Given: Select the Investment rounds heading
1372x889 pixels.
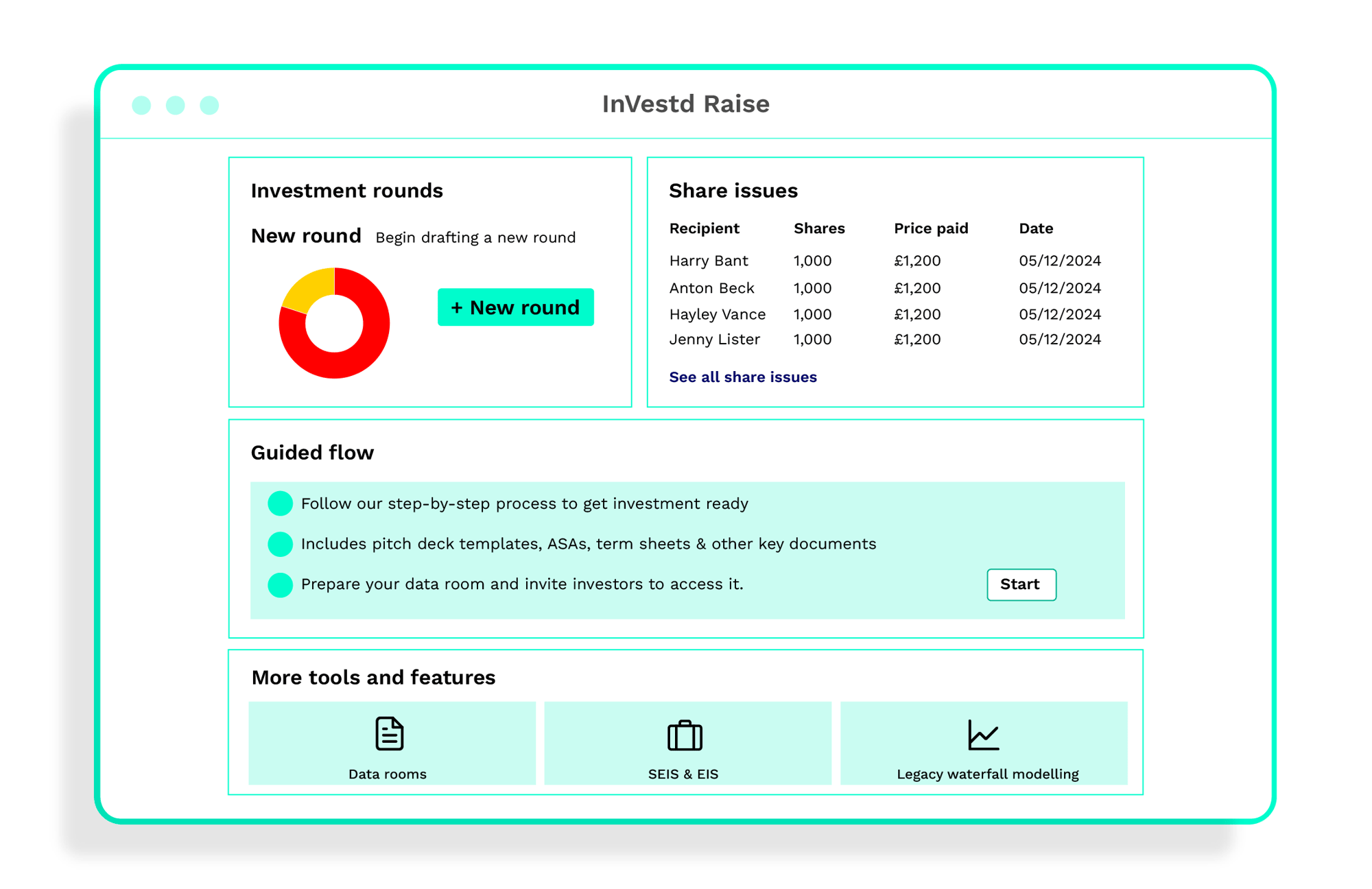Looking at the screenshot, I should coord(346,191).
